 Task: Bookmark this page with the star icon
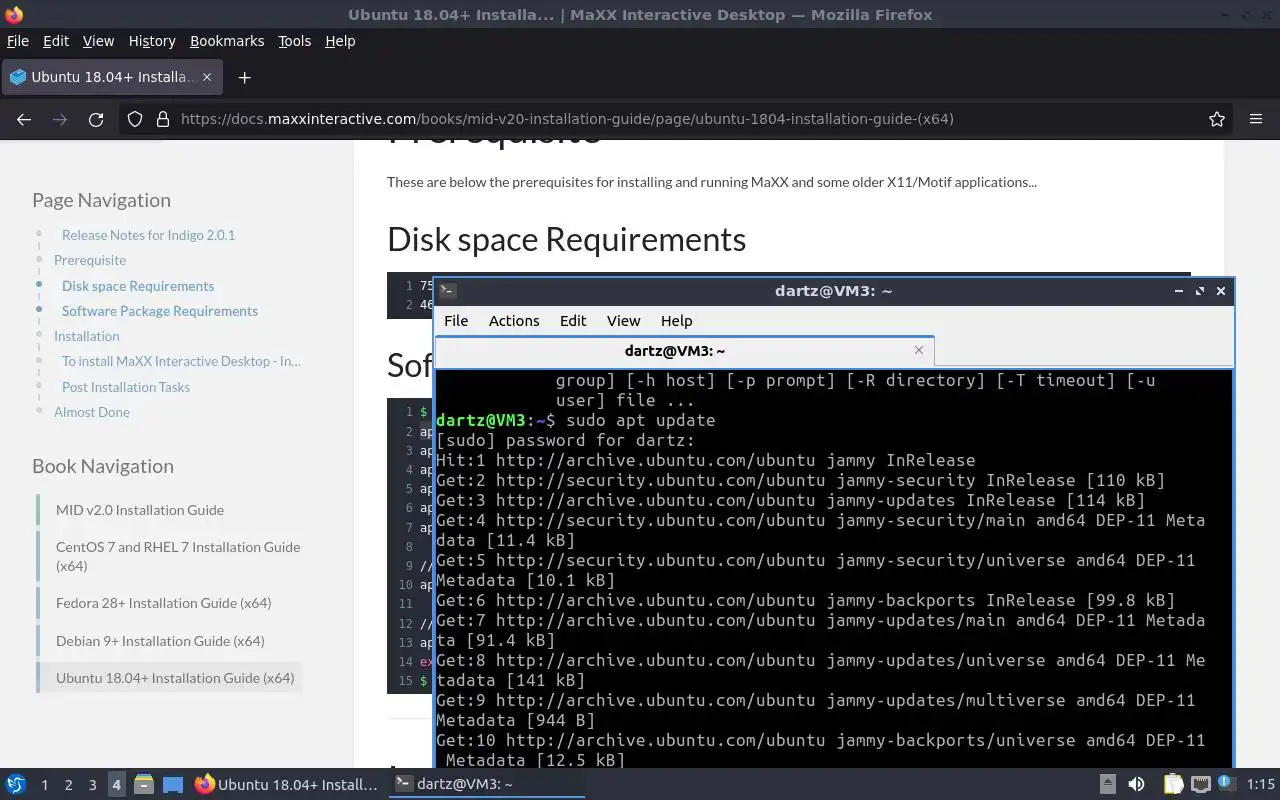tap(1217, 119)
